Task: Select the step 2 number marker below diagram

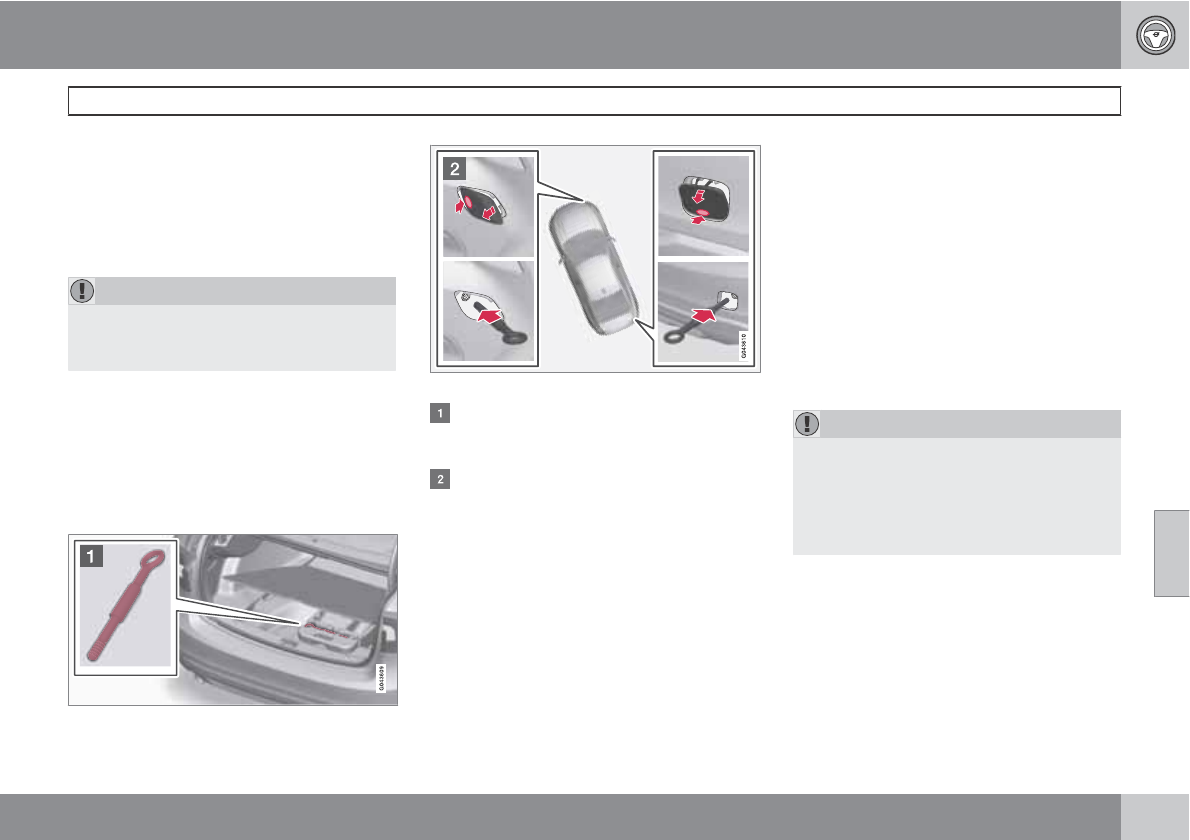Action: pos(440,479)
